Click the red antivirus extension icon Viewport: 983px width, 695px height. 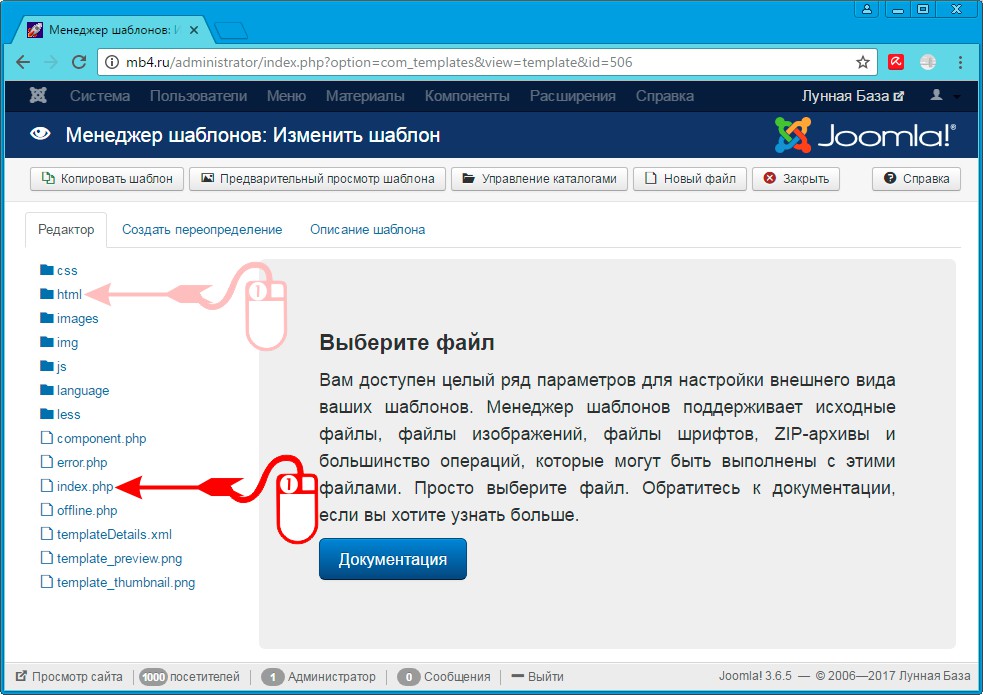tap(896, 62)
